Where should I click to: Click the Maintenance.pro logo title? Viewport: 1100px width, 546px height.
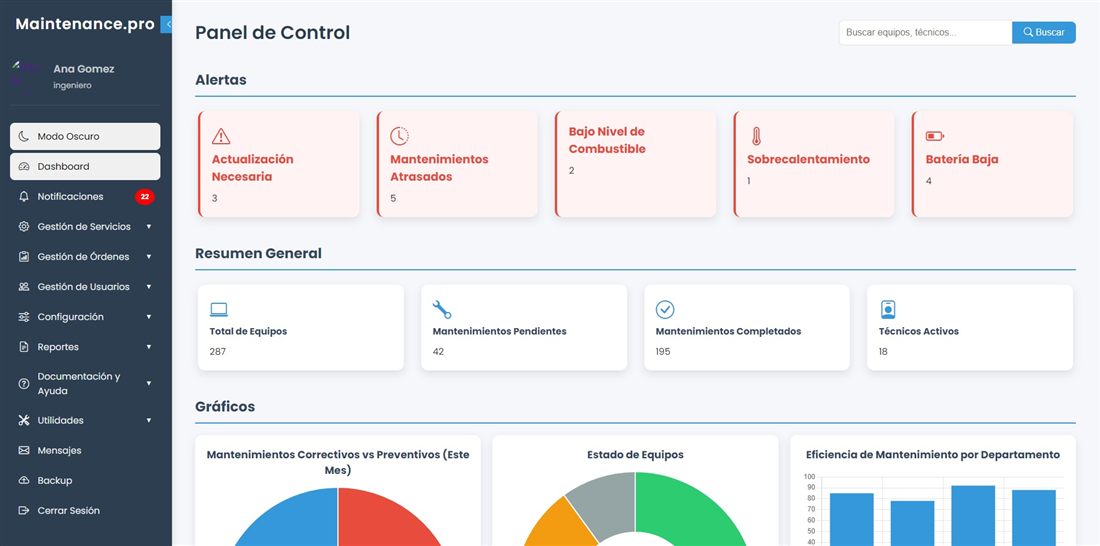point(85,24)
